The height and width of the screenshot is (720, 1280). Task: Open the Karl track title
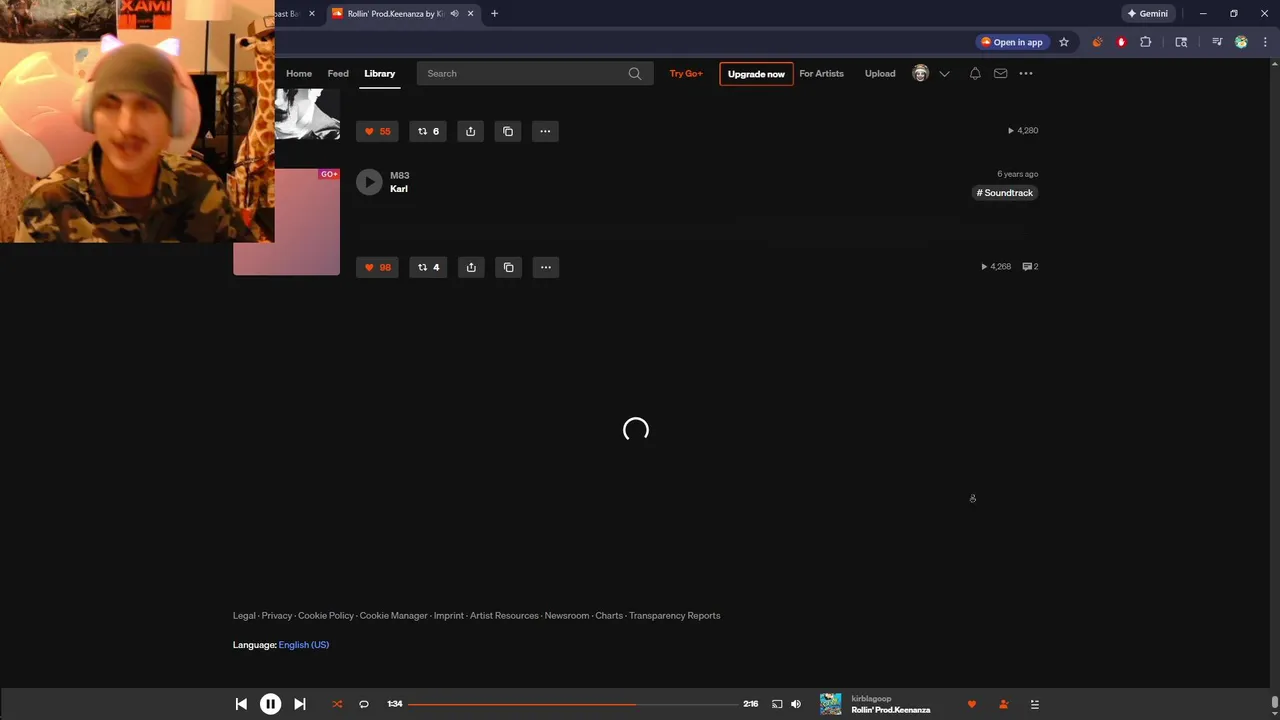[399, 188]
